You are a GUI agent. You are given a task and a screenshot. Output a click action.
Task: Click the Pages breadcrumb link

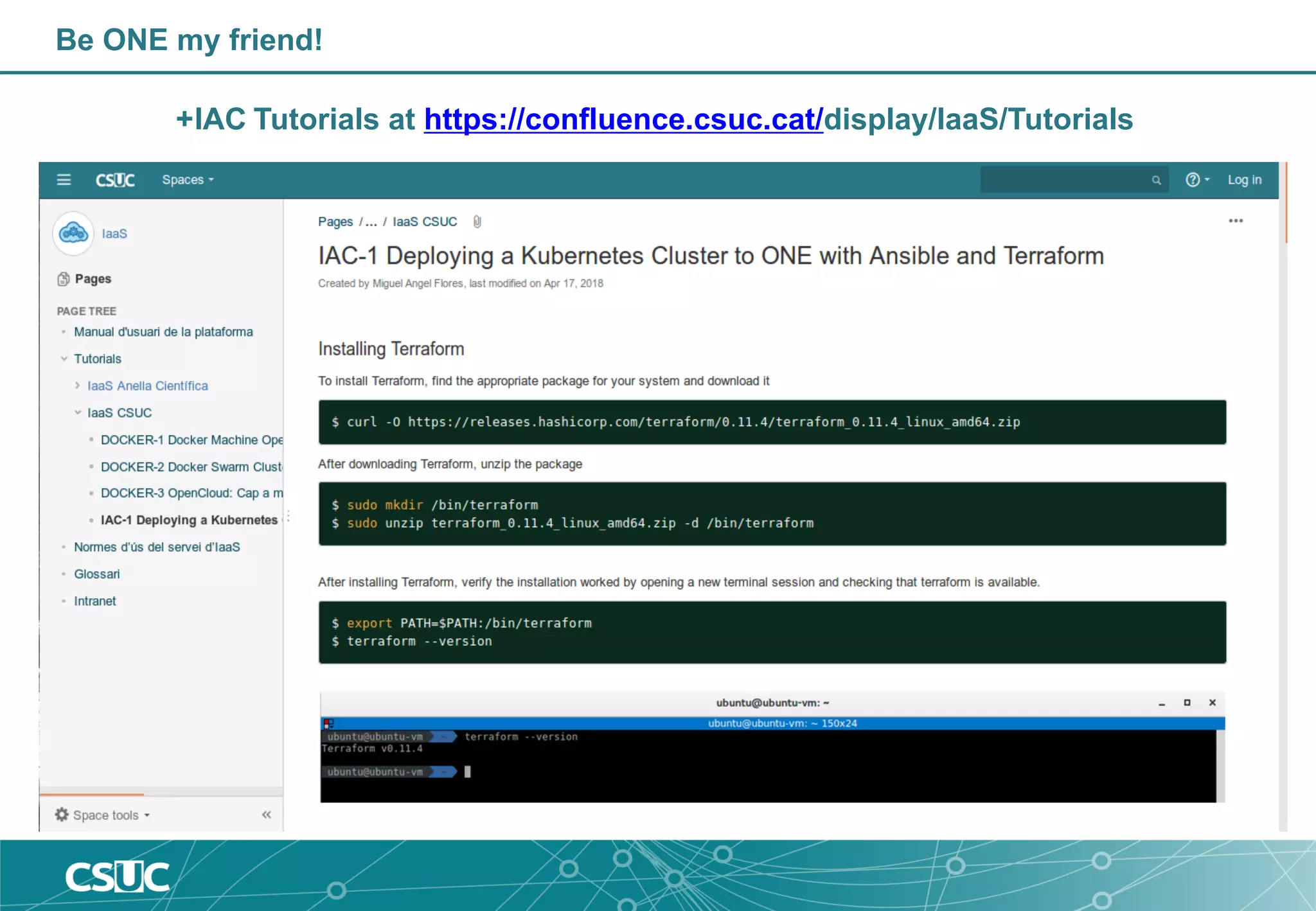click(x=335, y=222)
